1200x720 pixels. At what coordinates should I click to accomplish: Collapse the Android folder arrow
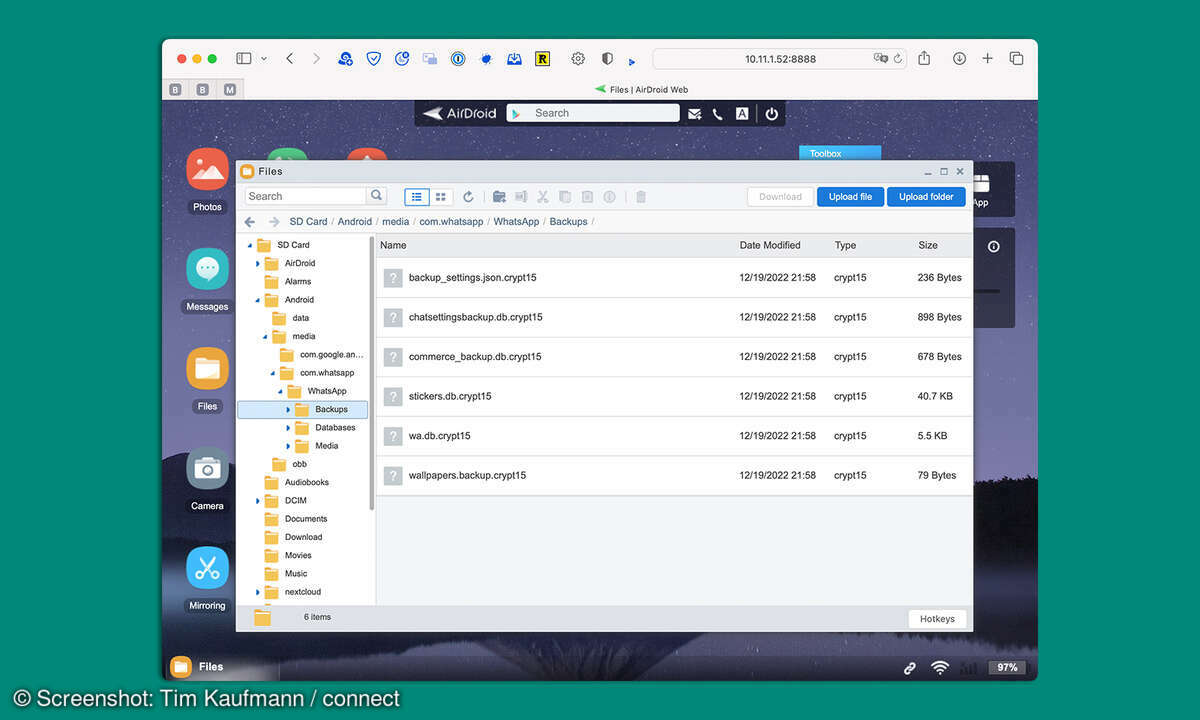[258, 300]
